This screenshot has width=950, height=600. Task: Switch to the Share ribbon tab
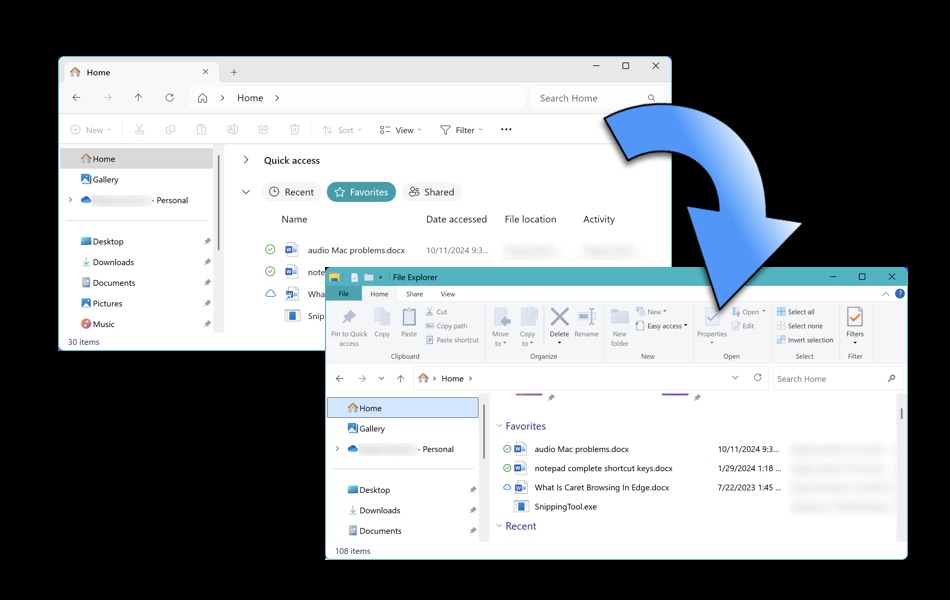point(414,294)
